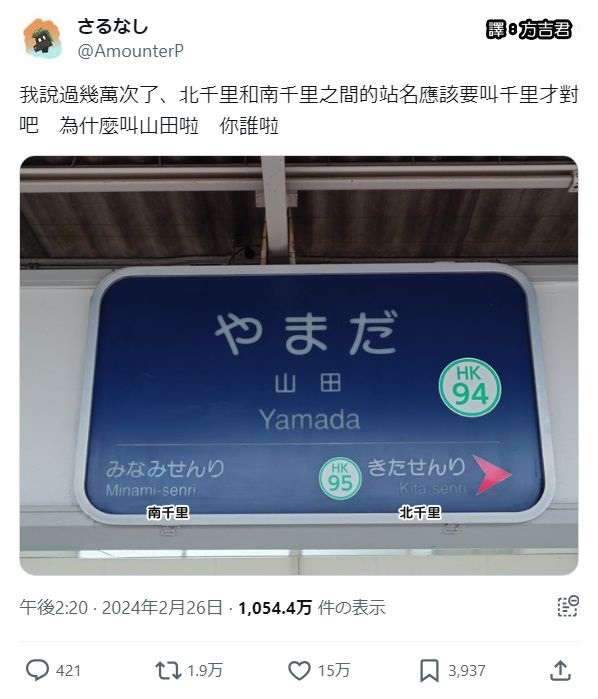Like the tweet with heart icon
Image resolution: width=598 pixels, height=699 pixels.
coord(299,670)
